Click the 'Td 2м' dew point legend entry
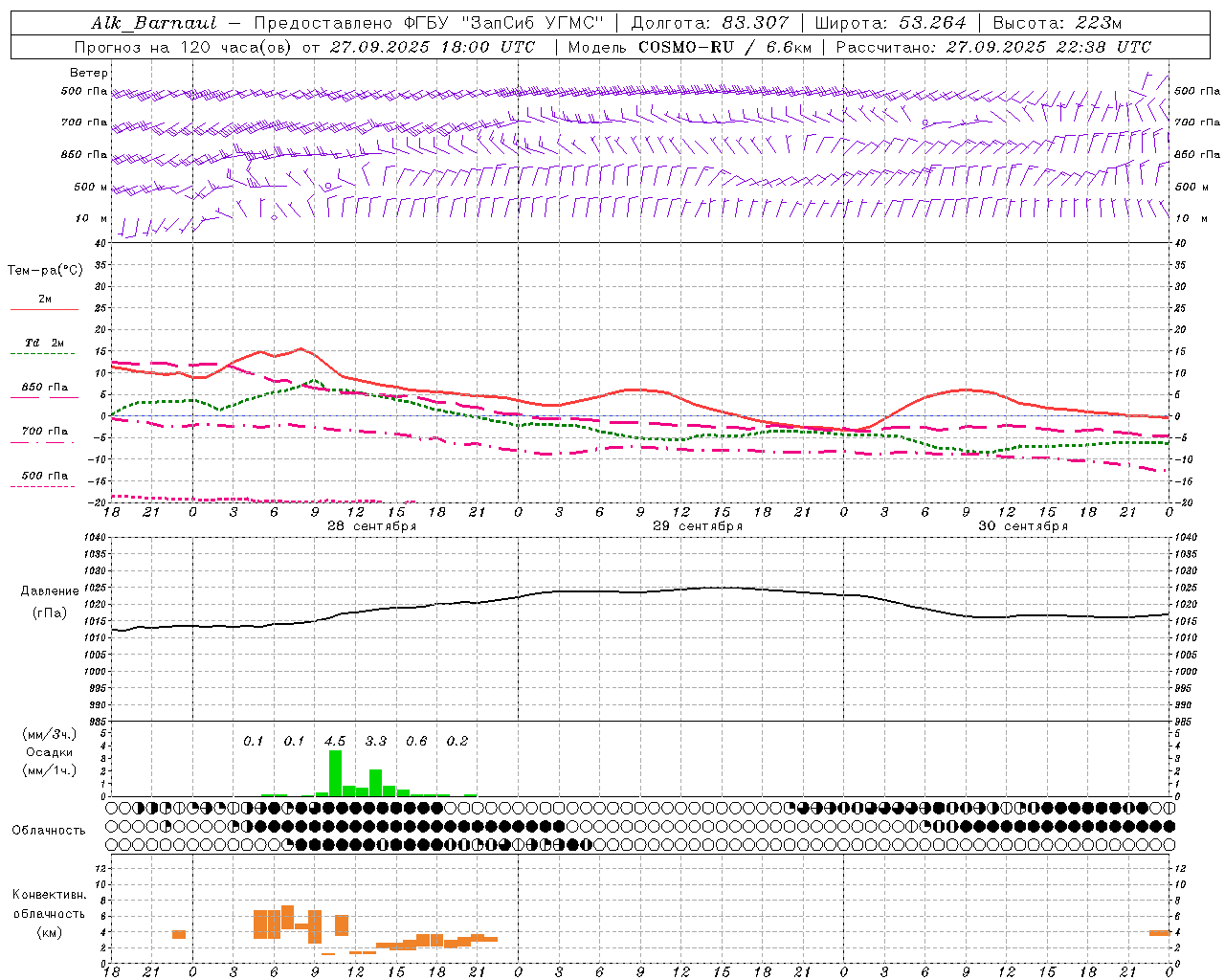The width and height of the screenshot is (1225, 980). coord(45,343)
